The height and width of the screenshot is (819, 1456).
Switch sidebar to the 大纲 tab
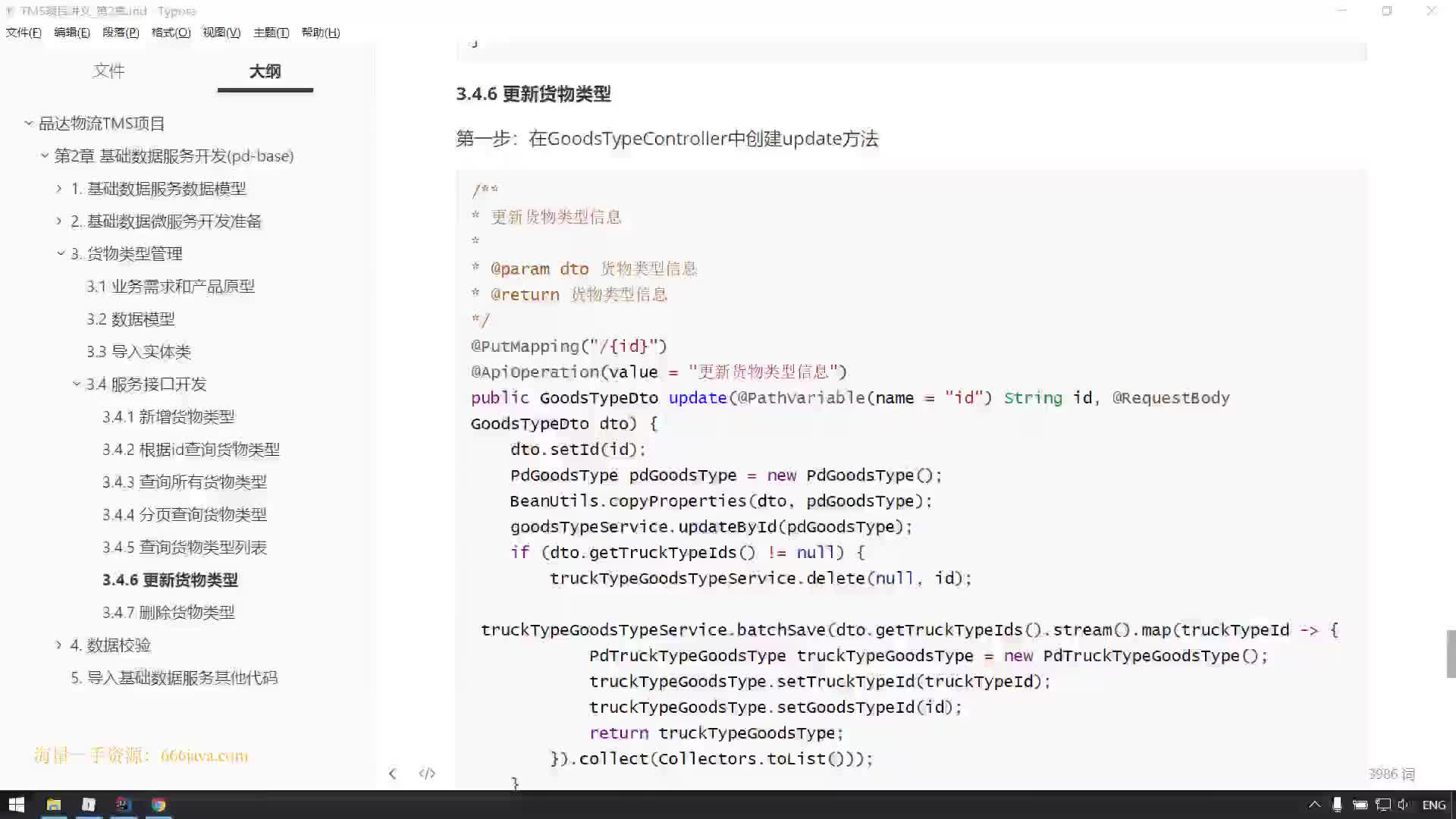[x=265, y=71]
